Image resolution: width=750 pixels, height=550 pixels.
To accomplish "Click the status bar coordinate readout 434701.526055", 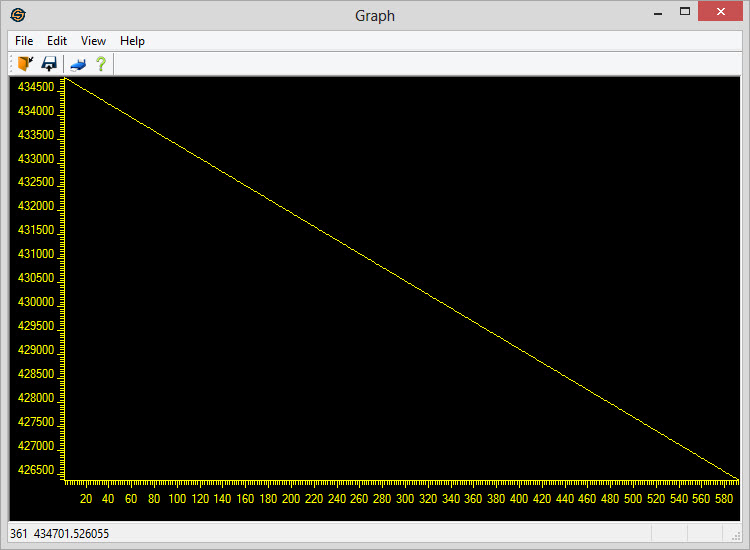I will click(x=72, y=534).
